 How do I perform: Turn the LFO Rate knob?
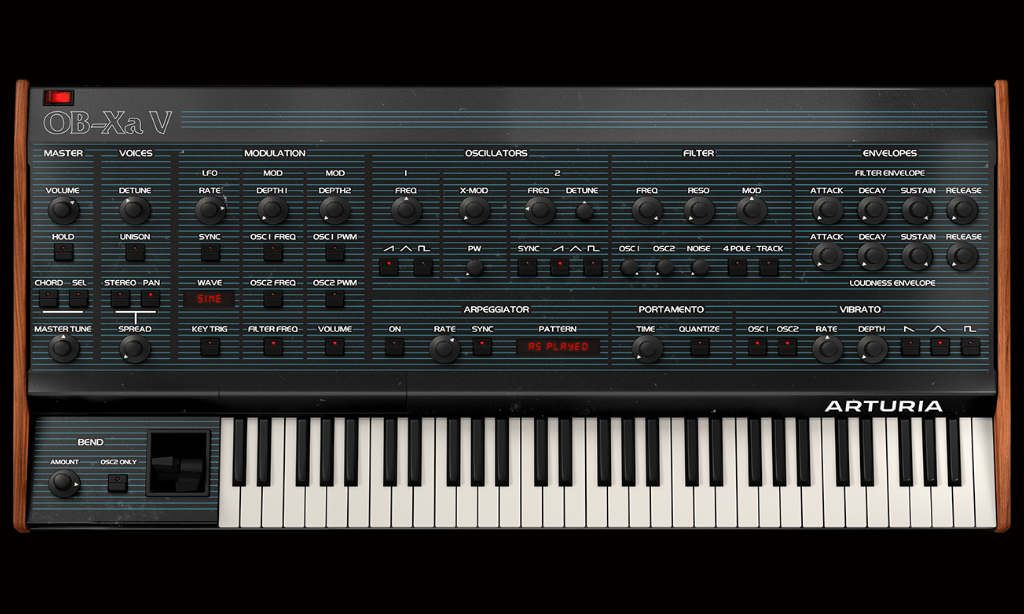tap(210, 210)
